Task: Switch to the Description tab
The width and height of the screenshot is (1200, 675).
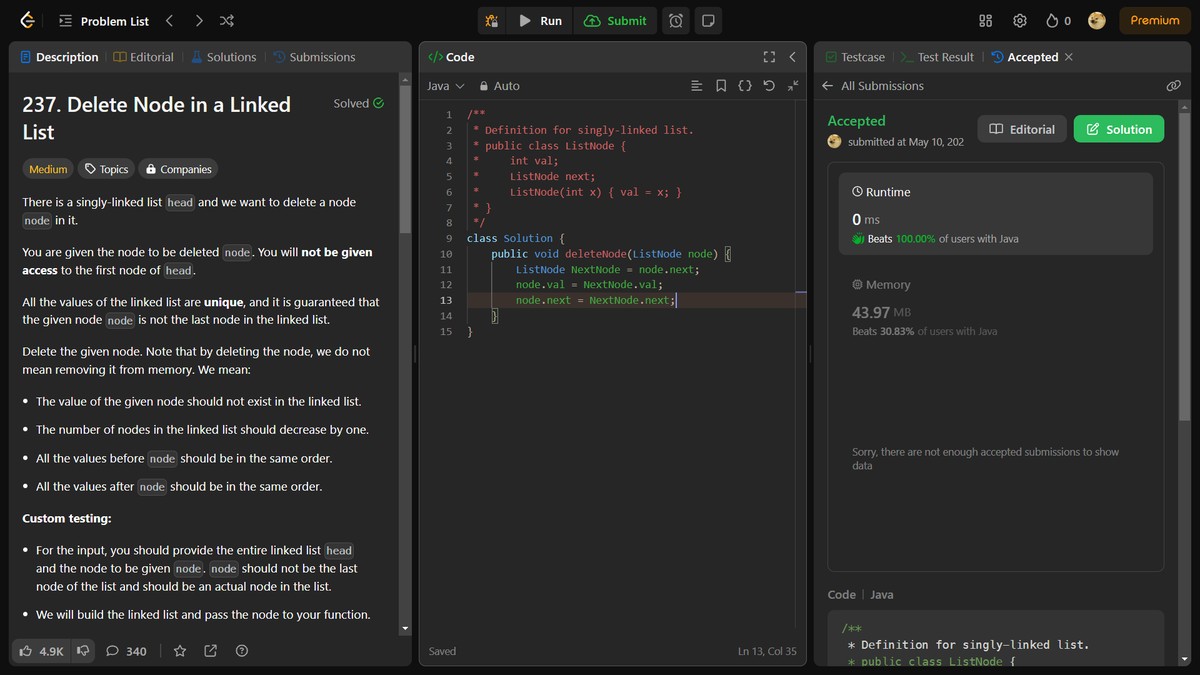Action: tap(60, 57)
